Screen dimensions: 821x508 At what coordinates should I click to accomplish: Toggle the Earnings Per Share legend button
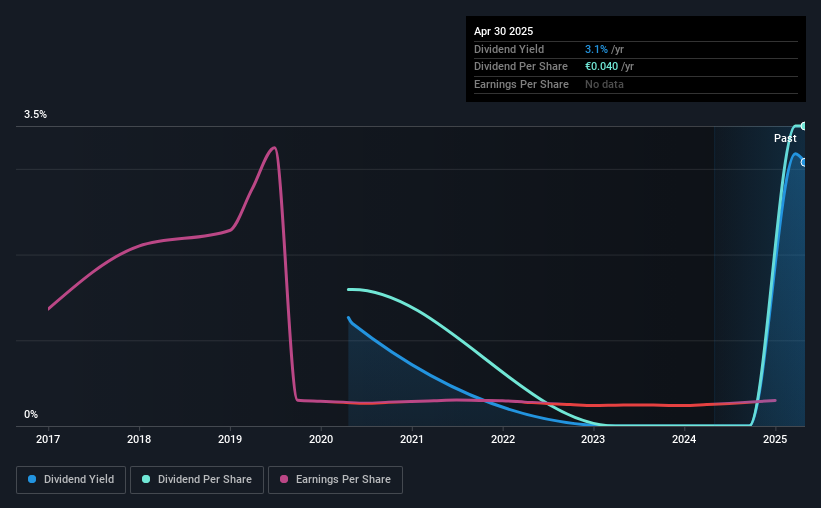(335, 480)
